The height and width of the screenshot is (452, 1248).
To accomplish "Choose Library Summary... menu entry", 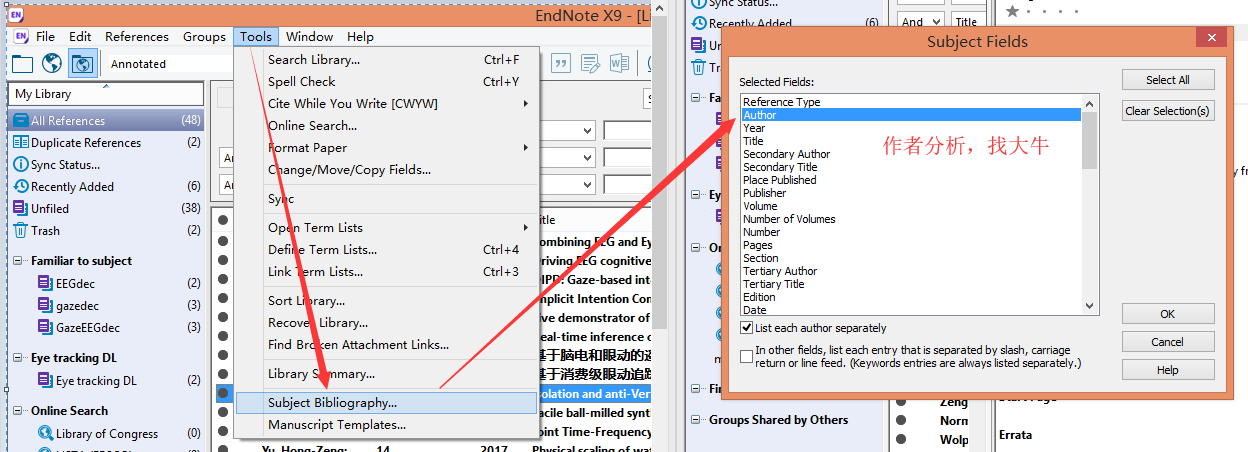I will point(387,374).
